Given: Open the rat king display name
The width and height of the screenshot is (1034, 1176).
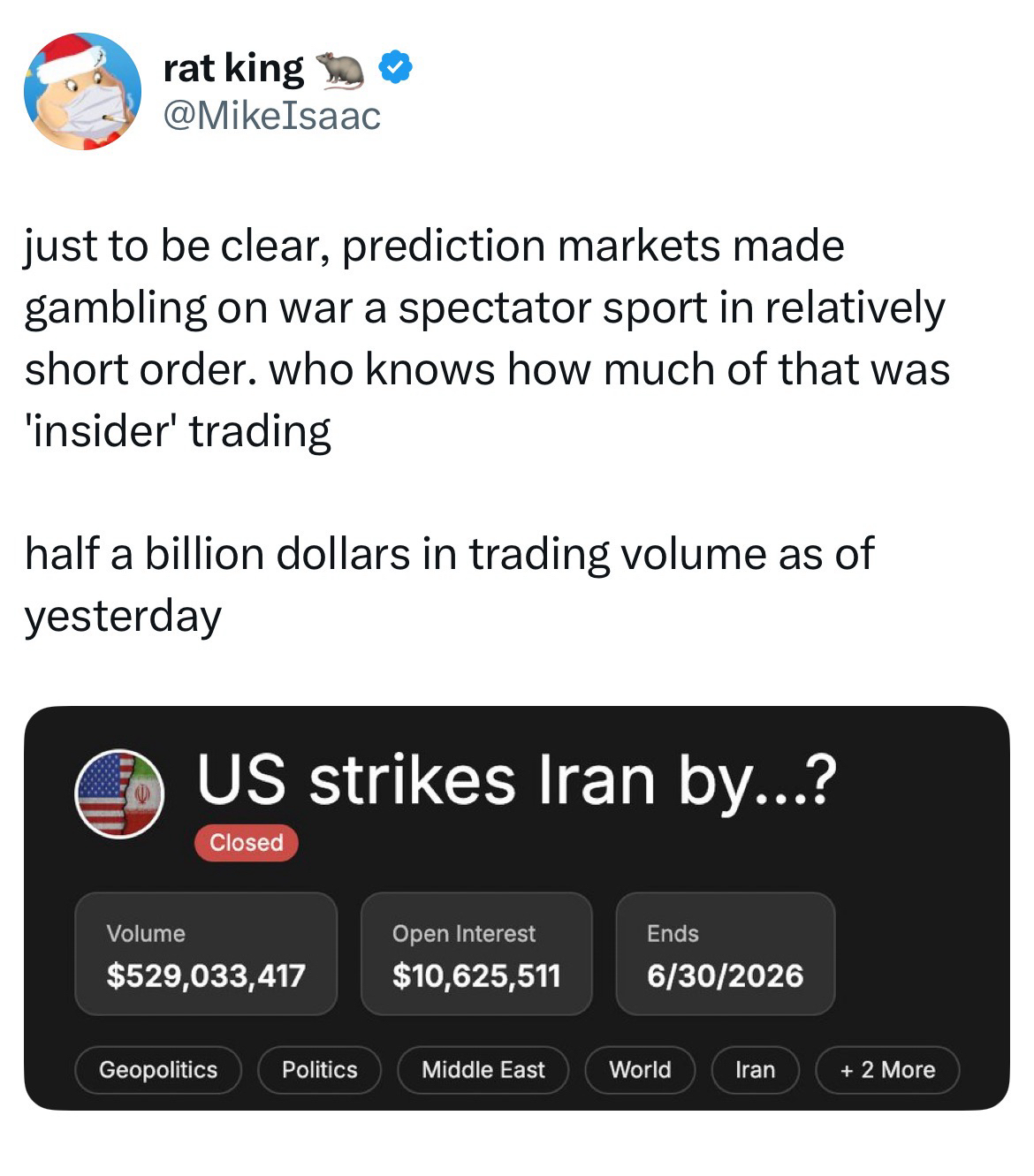Looking at the screenshot, I should point(233,69).
